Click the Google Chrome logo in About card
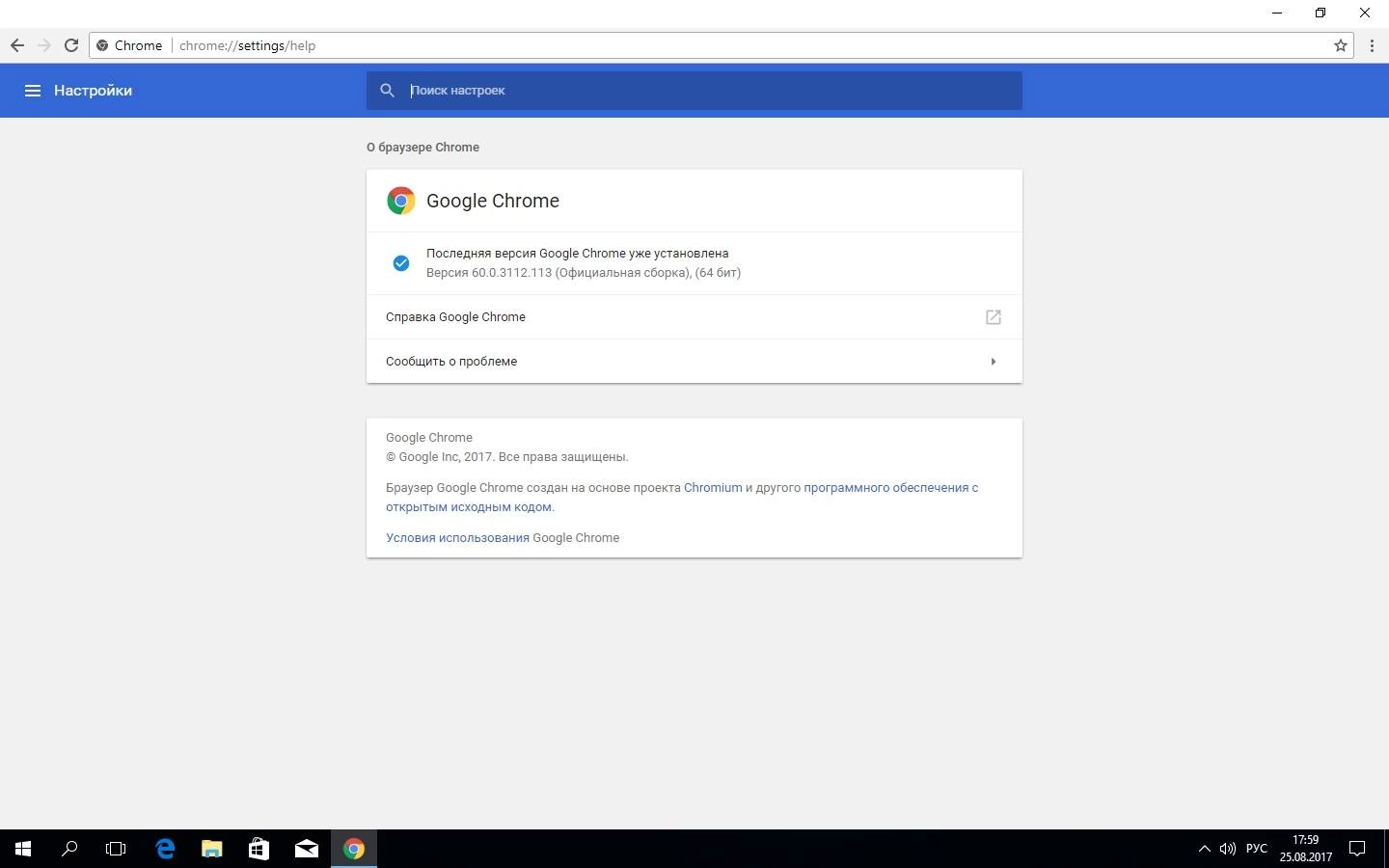Image resolution: width=1389 pixels, height=868 pixels. pos(400,201)
